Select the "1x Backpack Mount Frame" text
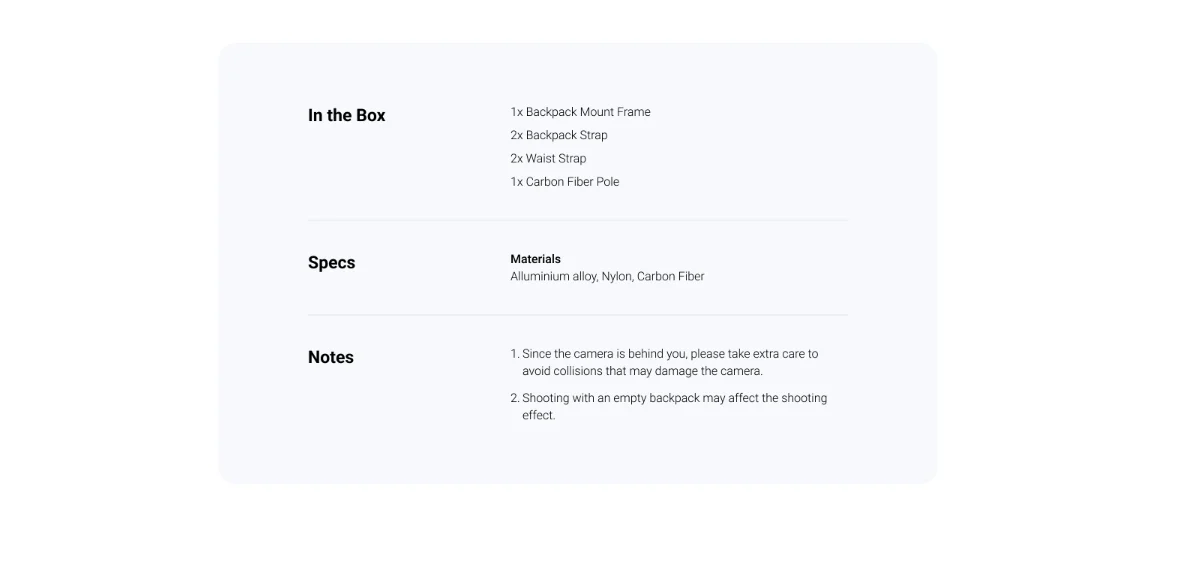1179x562 pixels. [x=580, y=112]
